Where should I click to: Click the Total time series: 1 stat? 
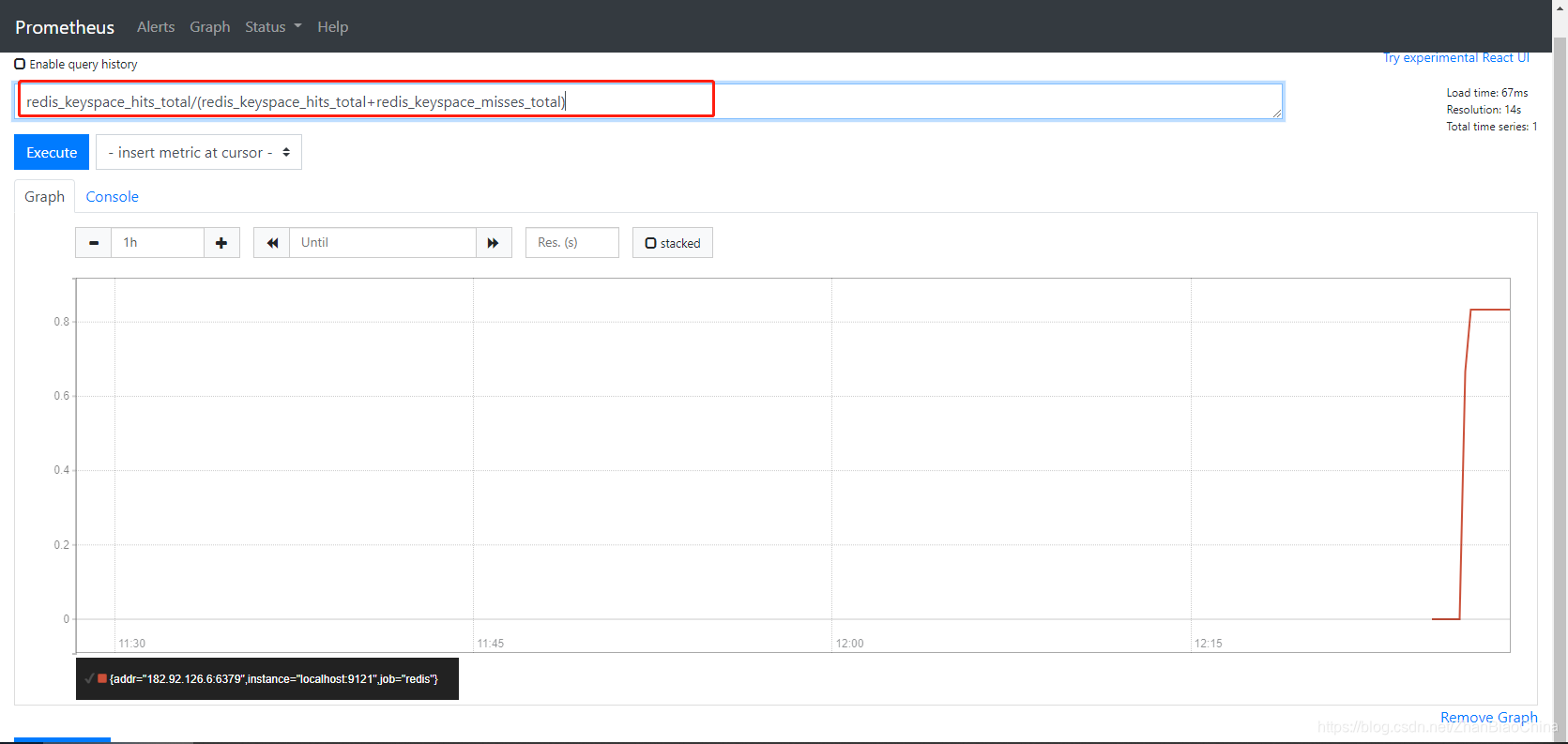pyautogui.click(x=1492, y=127)
